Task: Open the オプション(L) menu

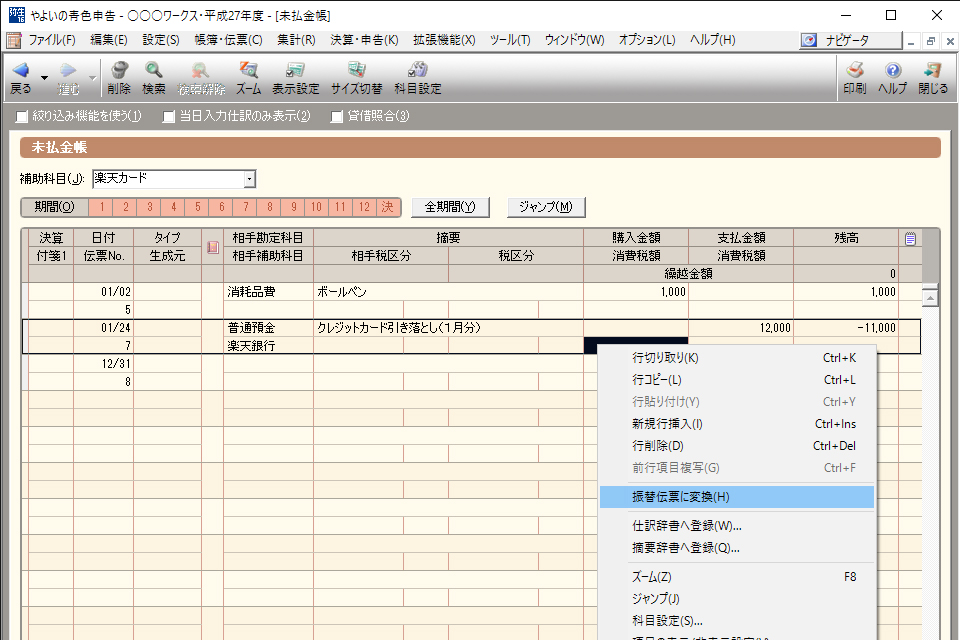Action: [x=647, y=40]
